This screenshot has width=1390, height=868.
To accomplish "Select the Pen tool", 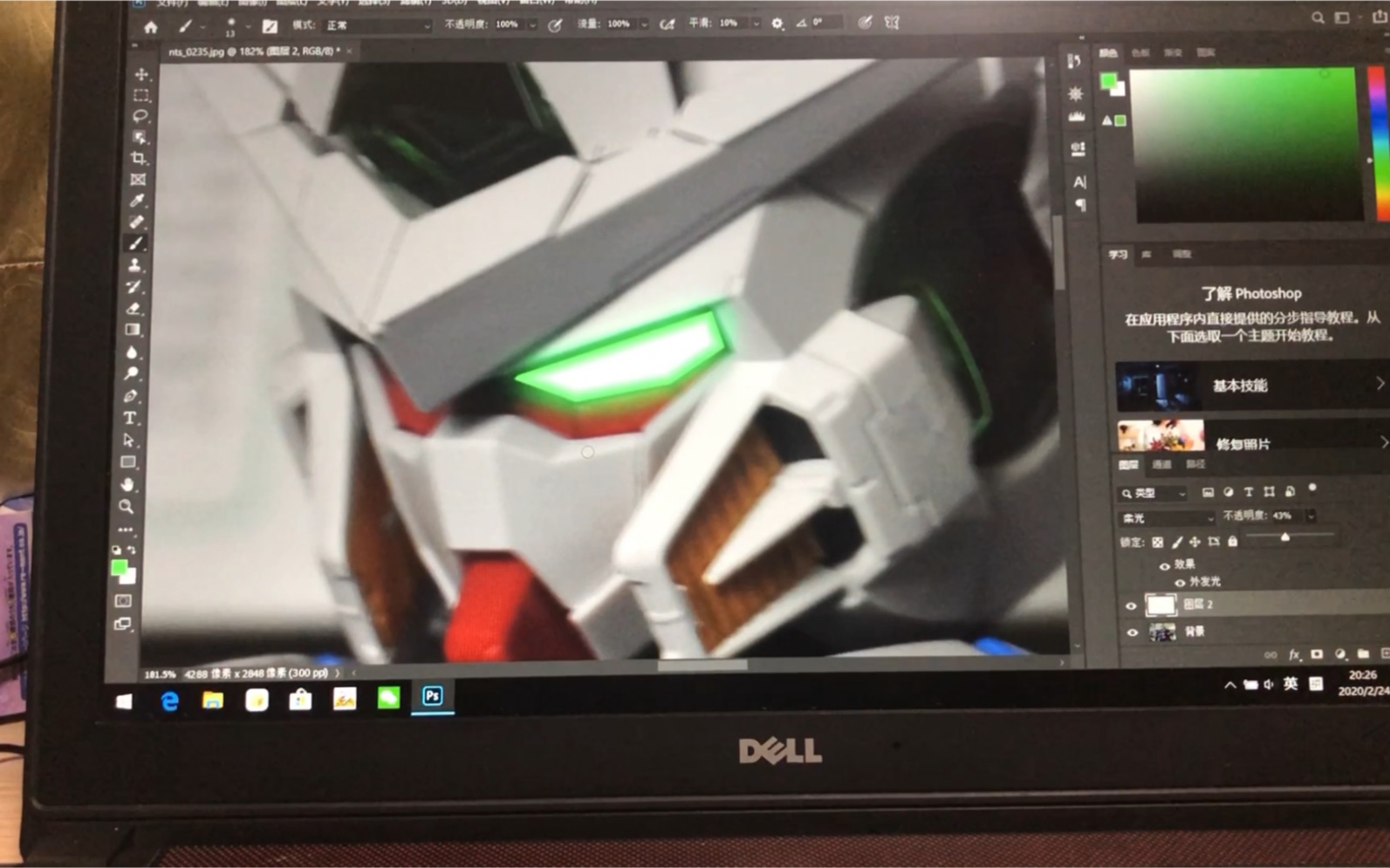I will [x=130, y=396].
